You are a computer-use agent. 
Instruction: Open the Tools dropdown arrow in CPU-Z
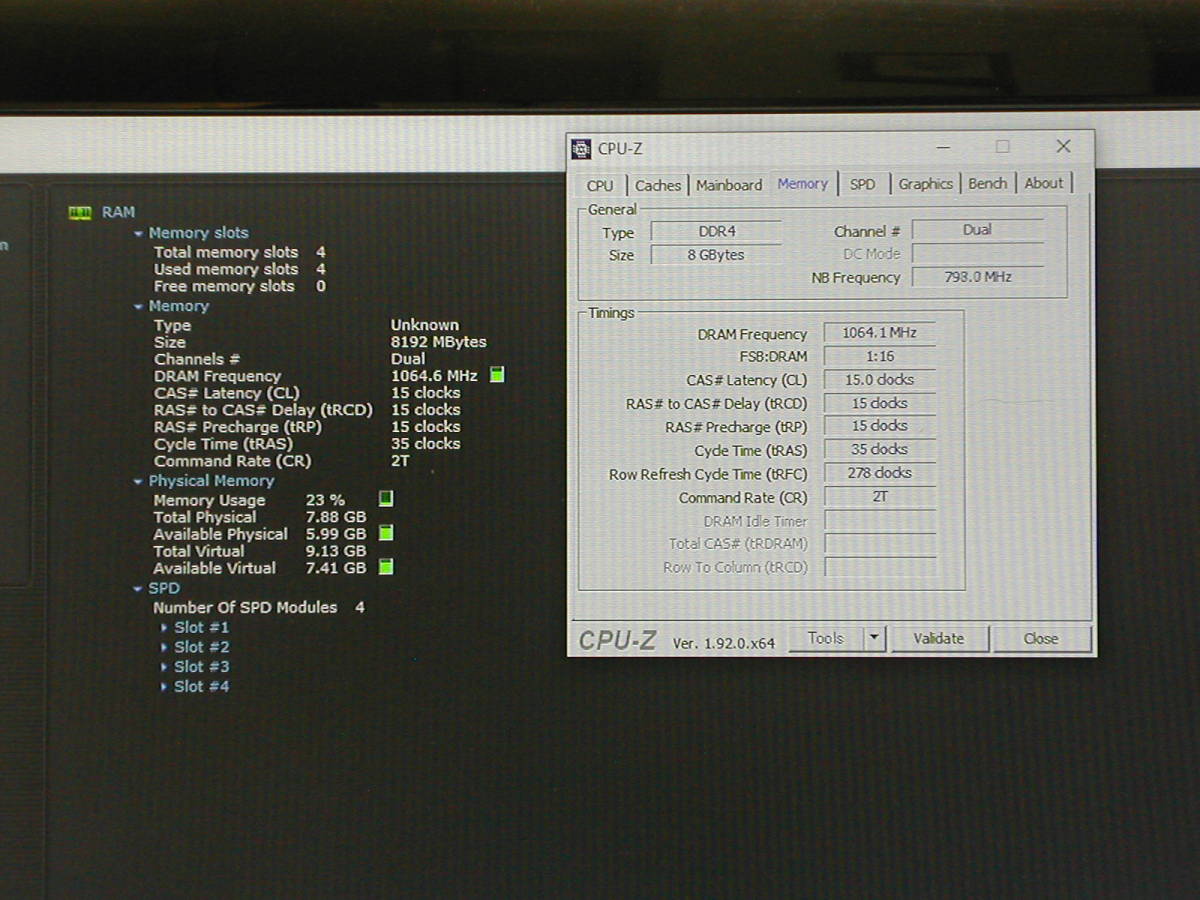(875, 638)
